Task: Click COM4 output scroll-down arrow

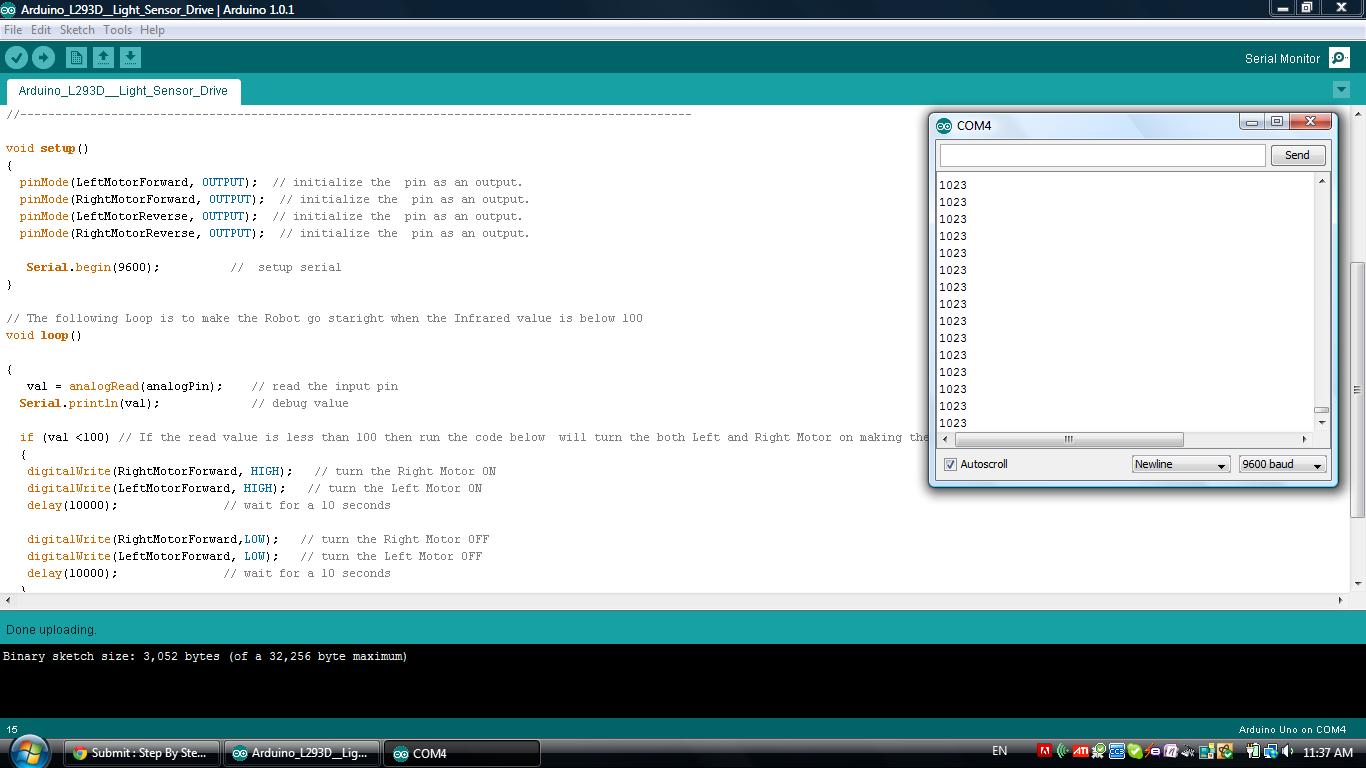Action: pyautogui.click(x=1321, y=422)
